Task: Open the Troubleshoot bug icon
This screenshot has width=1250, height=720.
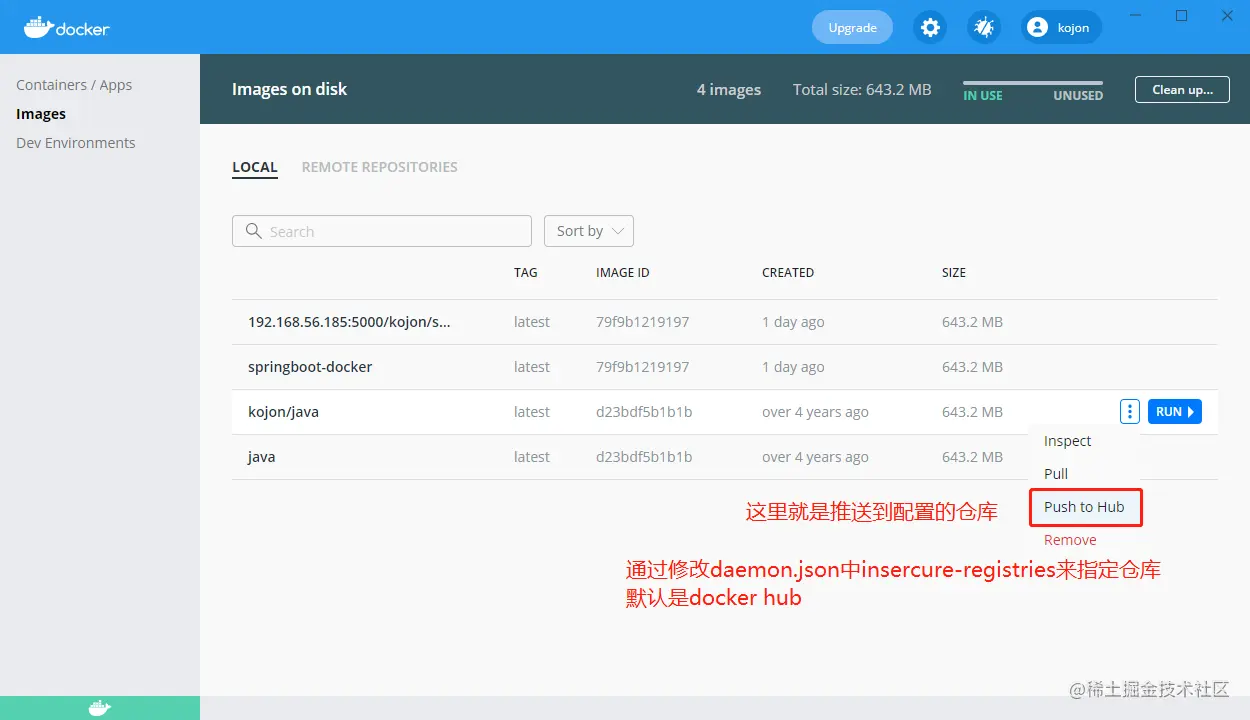Action: click(x=984, y=28)
